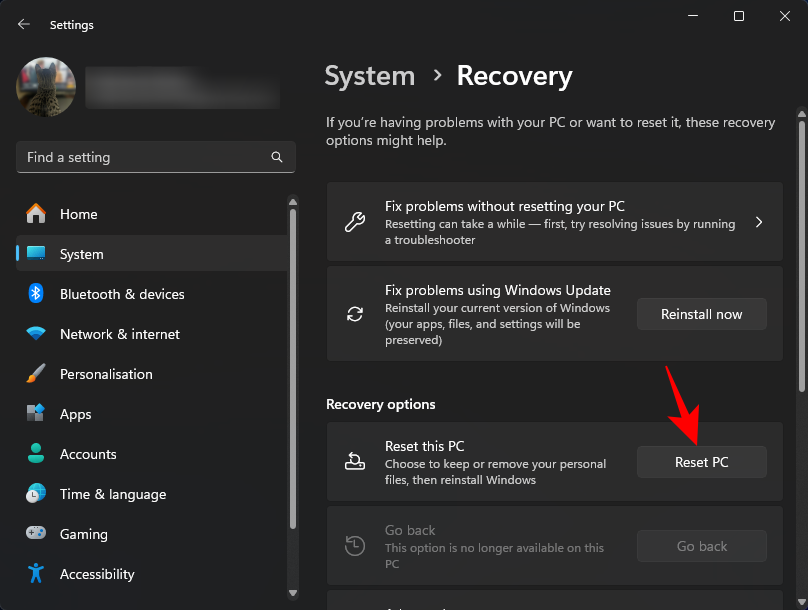Viewport: 808px width, 610px height.
Task: Open the Home icon in sidebar
Action: click(x=36, y=214)
